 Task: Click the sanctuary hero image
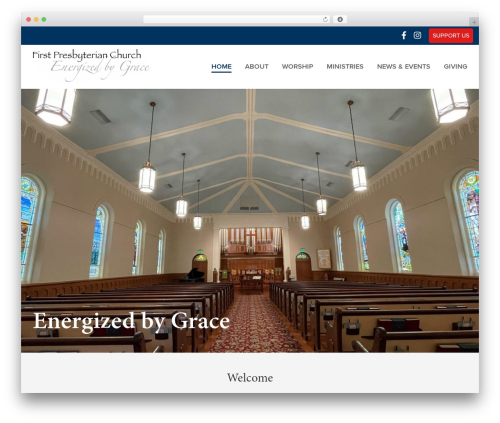pos(250,220)
